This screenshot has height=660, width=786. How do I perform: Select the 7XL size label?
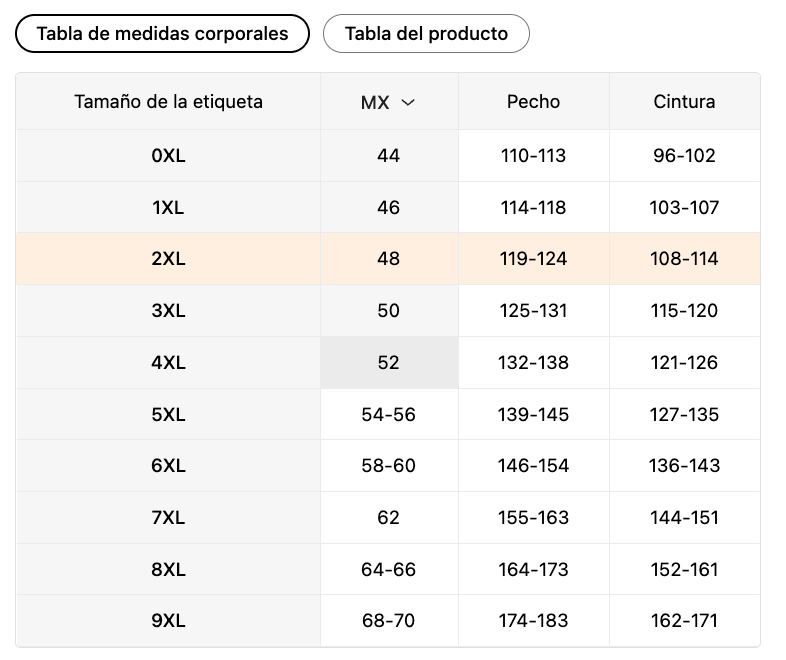[168, 517]
